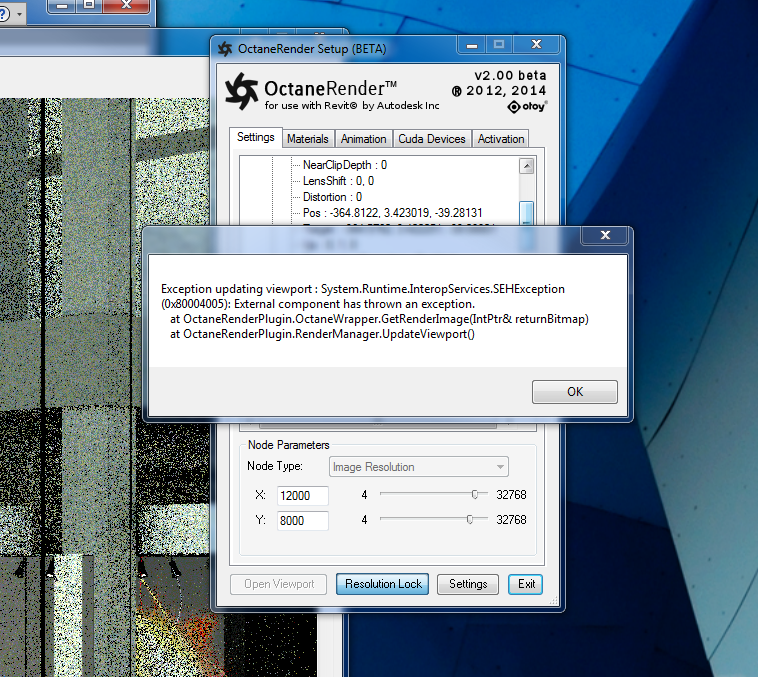Click the horizontal scrollbar below the tree
Screen dimensions: 758x677
tap(377, 426)
